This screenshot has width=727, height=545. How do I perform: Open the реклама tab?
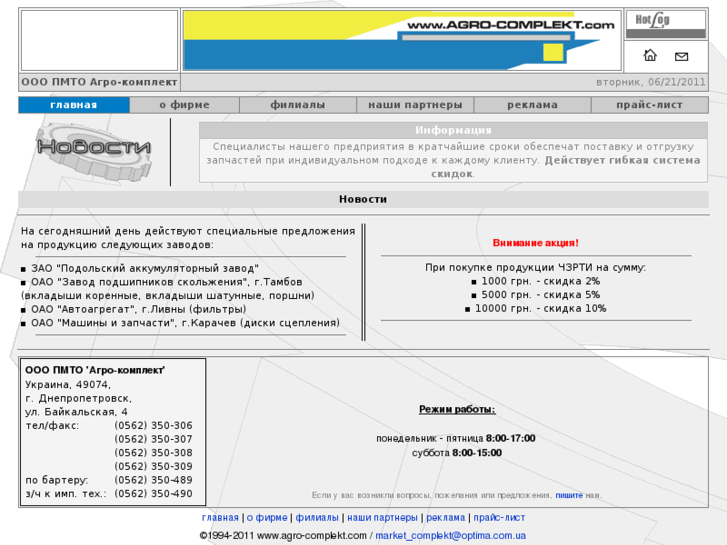tap(532, 105)
